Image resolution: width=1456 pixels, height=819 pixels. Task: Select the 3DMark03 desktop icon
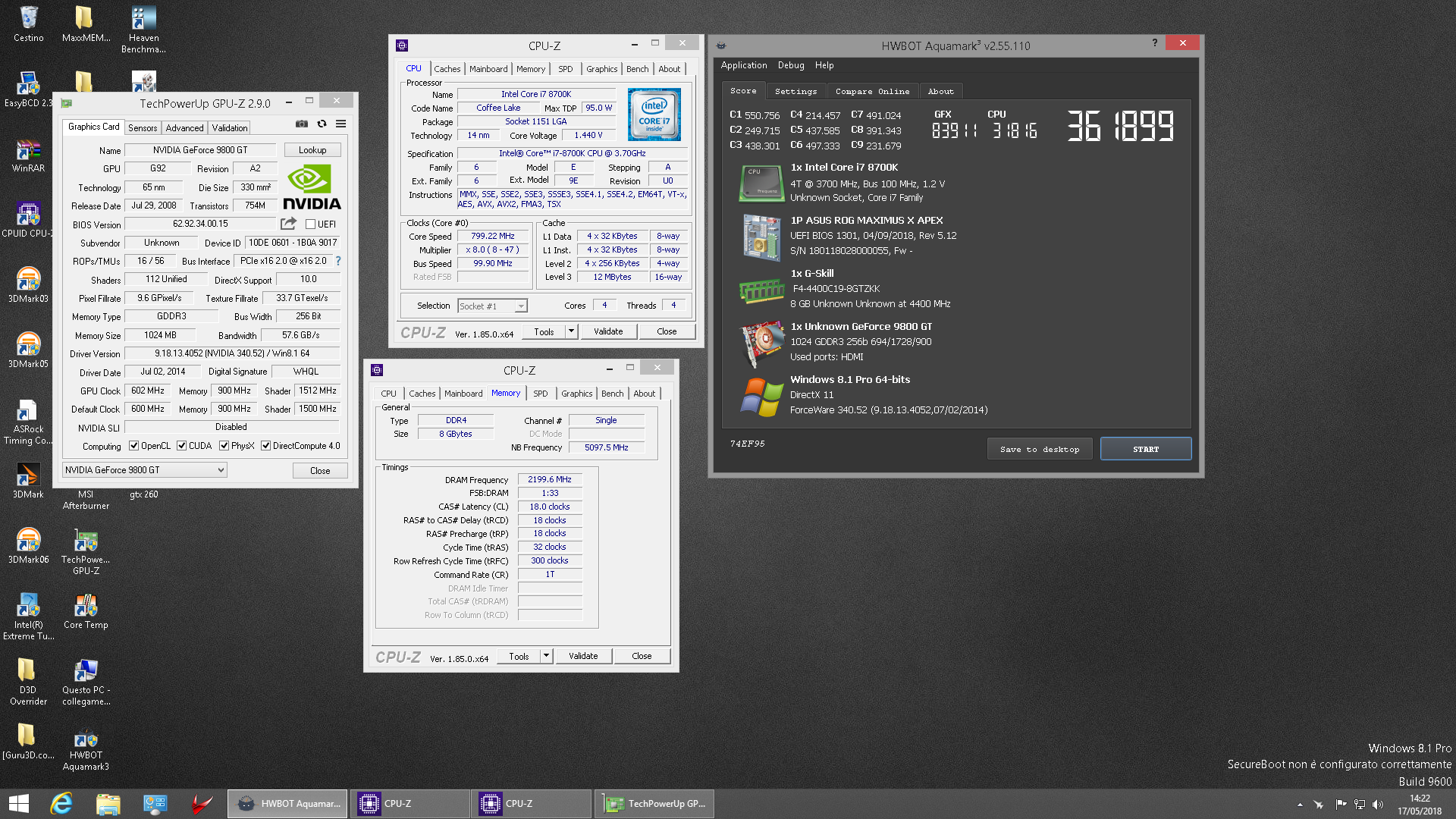click(28, 286)
